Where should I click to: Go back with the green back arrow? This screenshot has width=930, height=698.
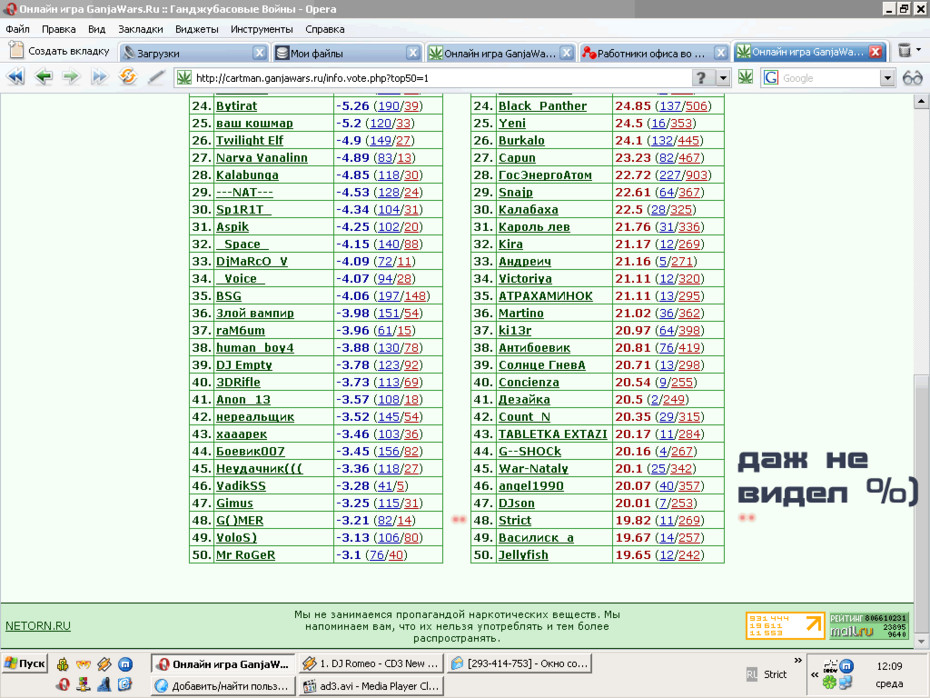(x=43, y=77)
